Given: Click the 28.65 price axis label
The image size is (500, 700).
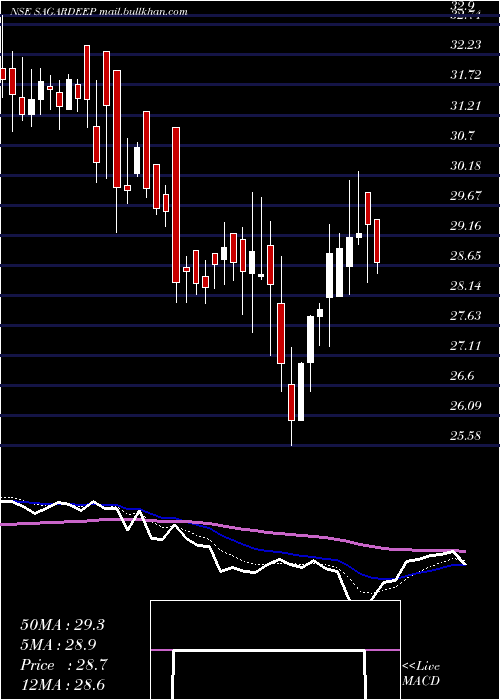Looking at the screenshot, I should click(466, 256).
